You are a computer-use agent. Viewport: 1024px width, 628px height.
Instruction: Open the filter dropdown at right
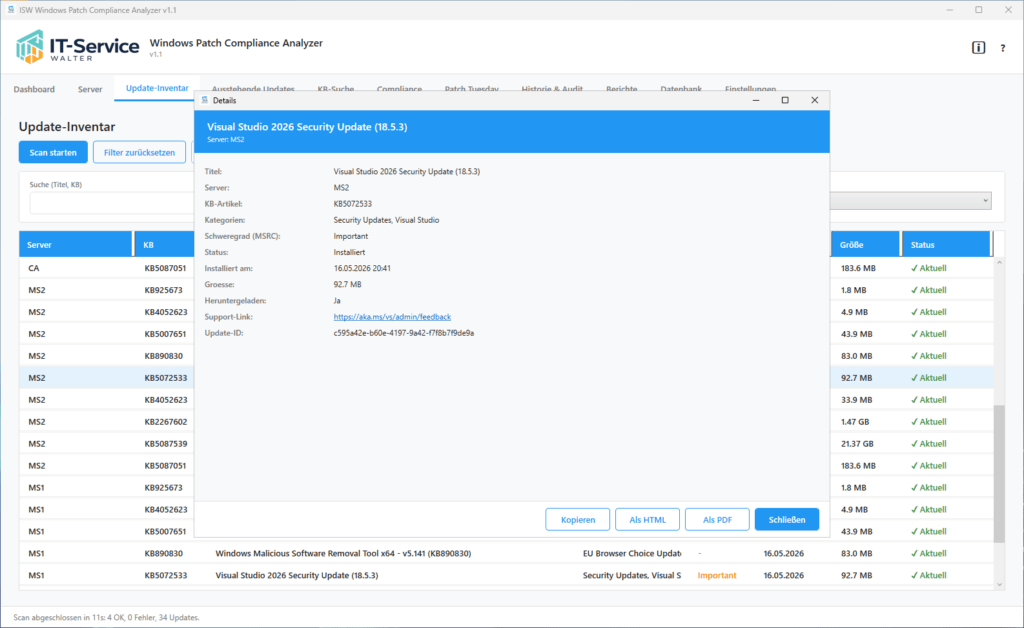coord(911,200)
